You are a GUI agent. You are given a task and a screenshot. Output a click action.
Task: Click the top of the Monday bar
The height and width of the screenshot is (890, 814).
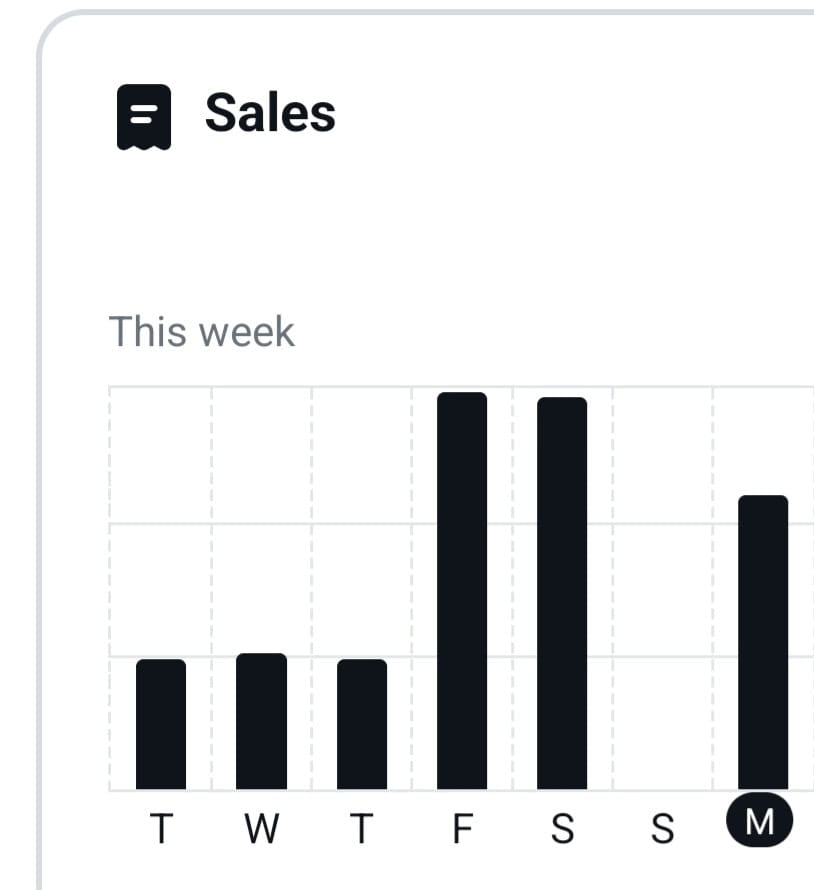pos(763,499)
